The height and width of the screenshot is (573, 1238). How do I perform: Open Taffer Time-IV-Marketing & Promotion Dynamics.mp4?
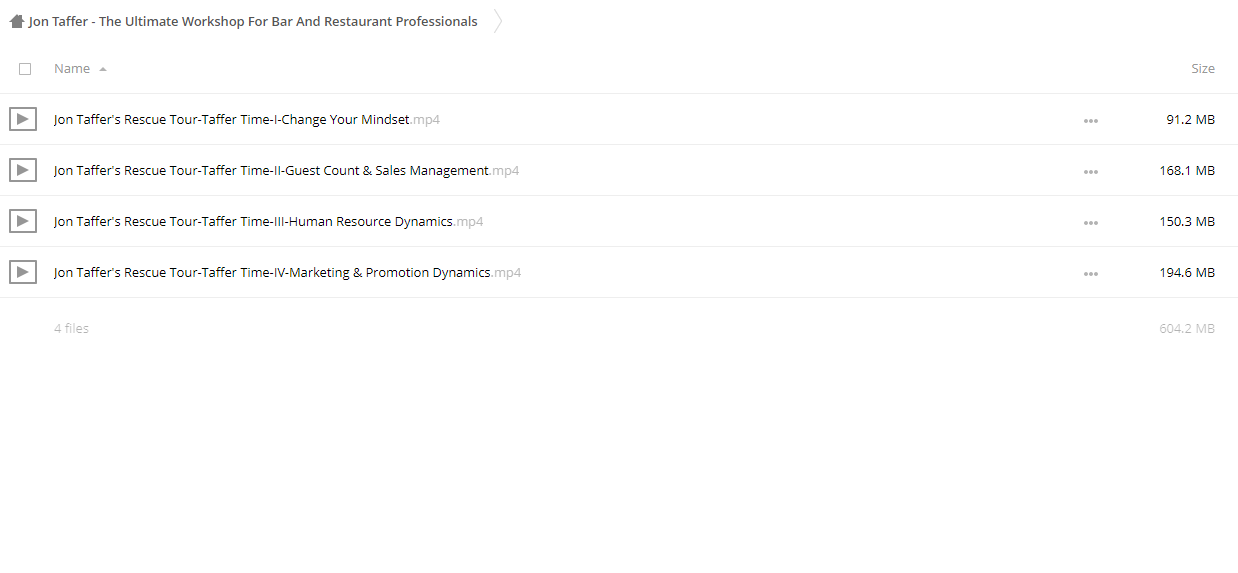288,272
